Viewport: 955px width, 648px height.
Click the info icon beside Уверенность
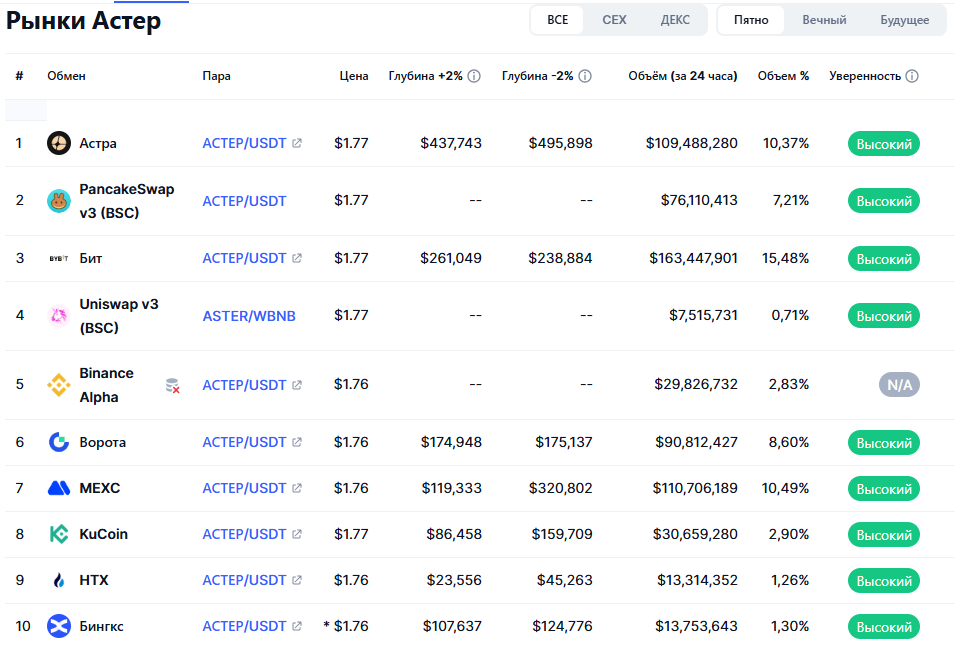[912, 76]
